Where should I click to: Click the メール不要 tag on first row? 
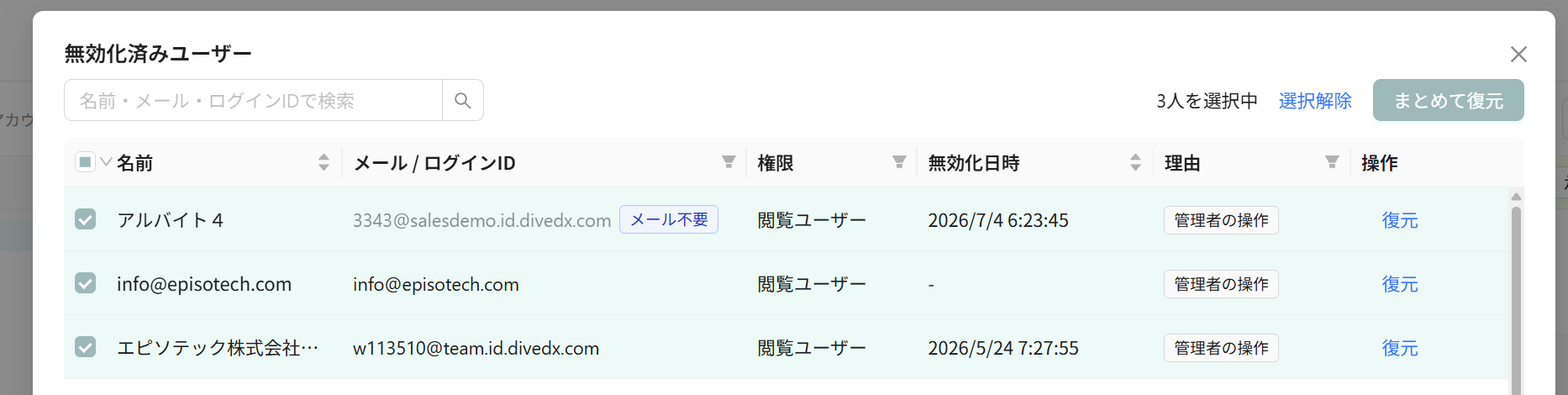(x=669, y=219)
